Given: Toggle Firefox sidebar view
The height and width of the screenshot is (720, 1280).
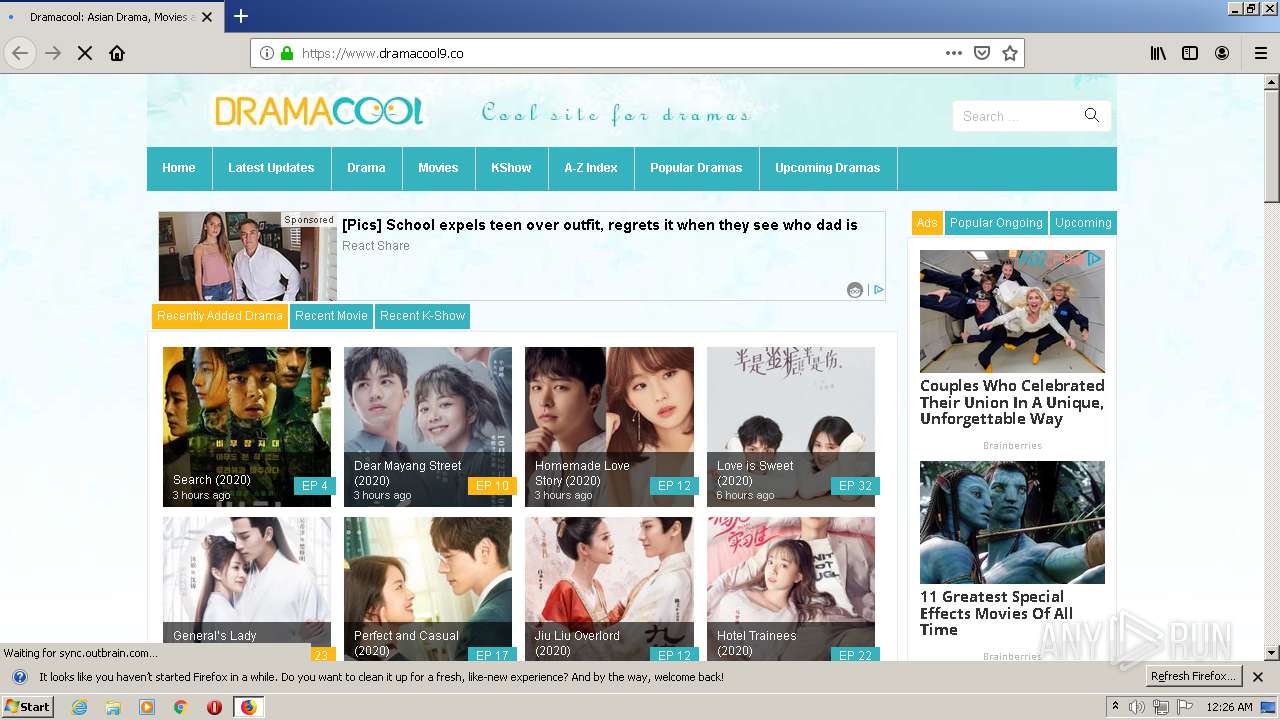Looking at the screenshot, I should coord(1190,53).
